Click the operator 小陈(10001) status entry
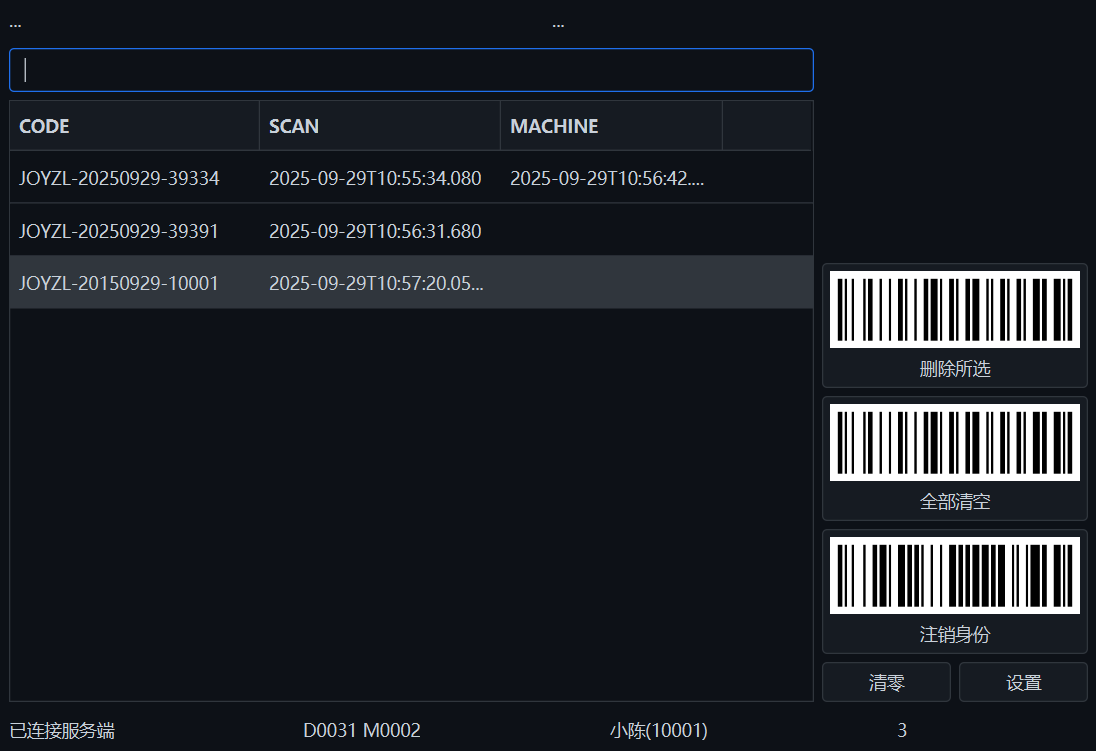The width and height of the screenshot is (1096, 751). coord(658,731)
